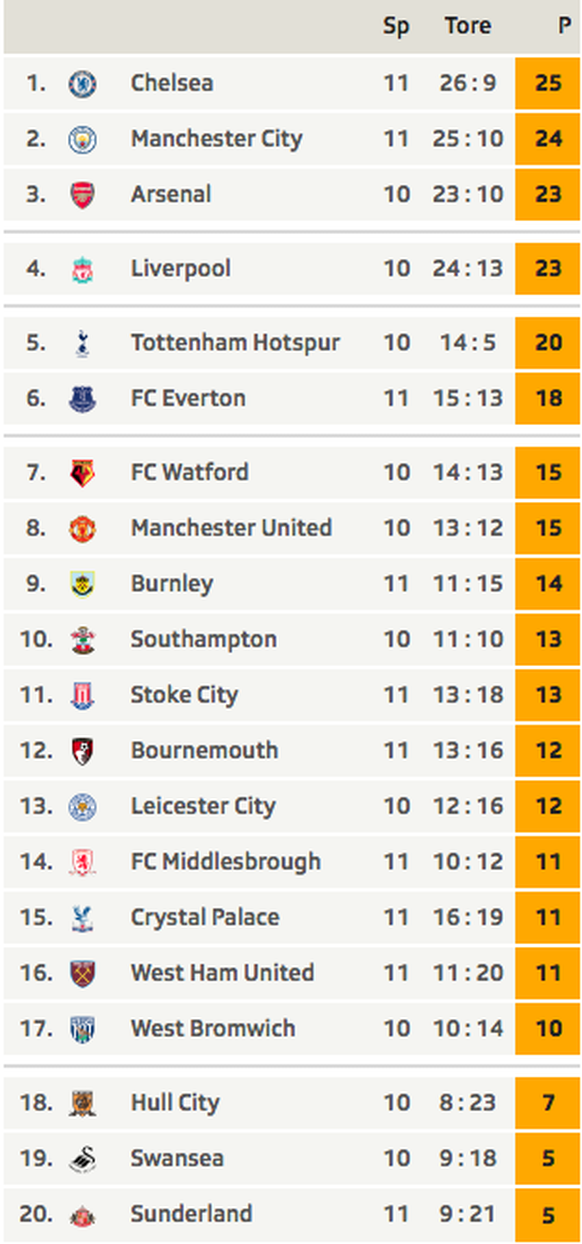The height and width of the screenshot is (1244, 582).
Task: Select the Arsenal club crest
Action: click(x=82, y=195)
